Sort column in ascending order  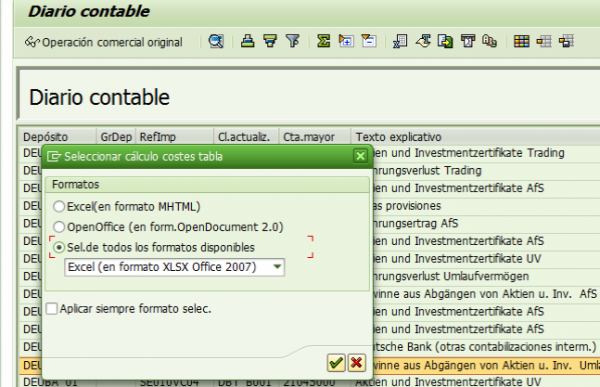click(x=248, y=41)
